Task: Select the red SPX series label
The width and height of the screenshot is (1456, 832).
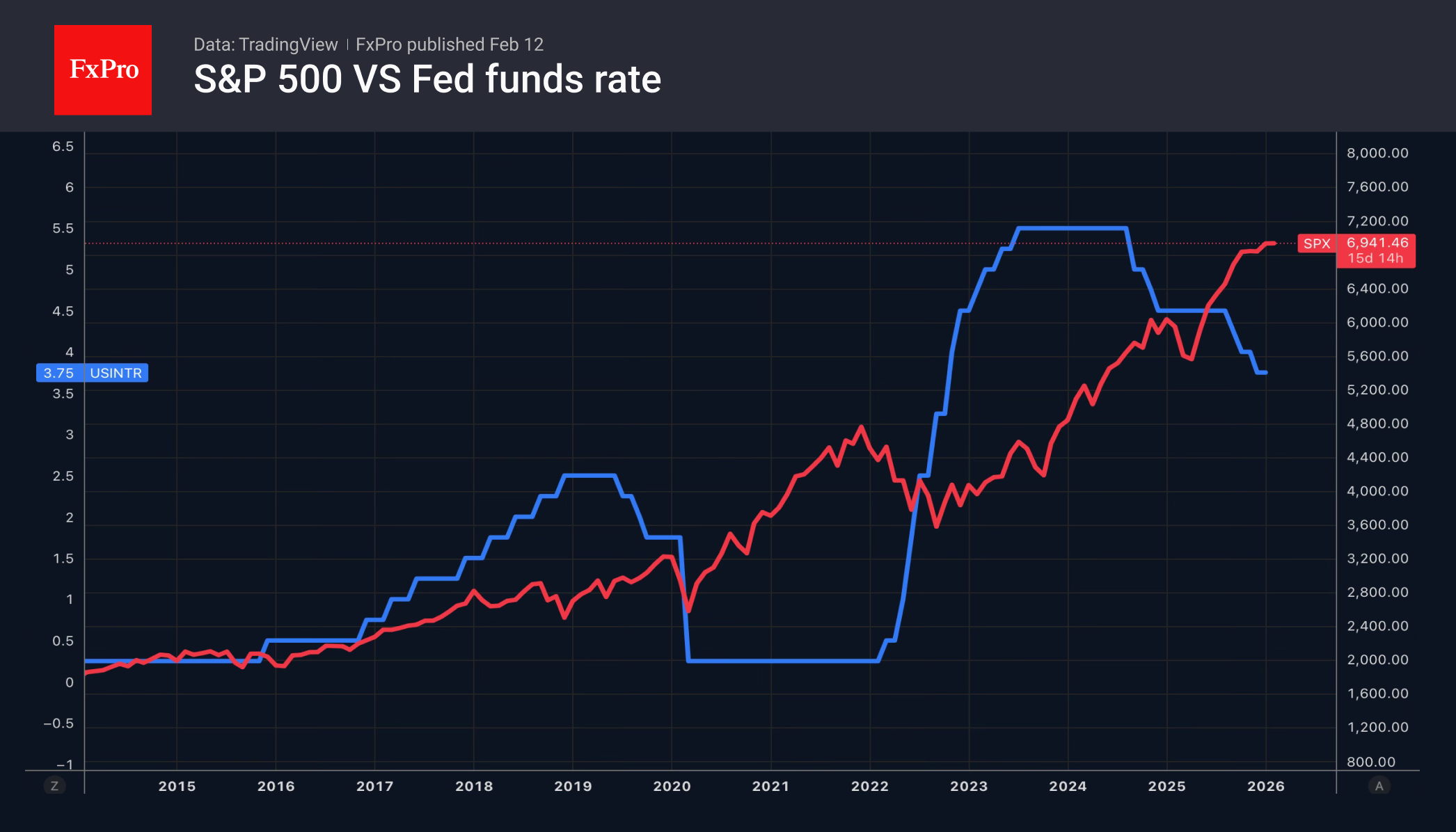Action: click(x=1316, y=243)
